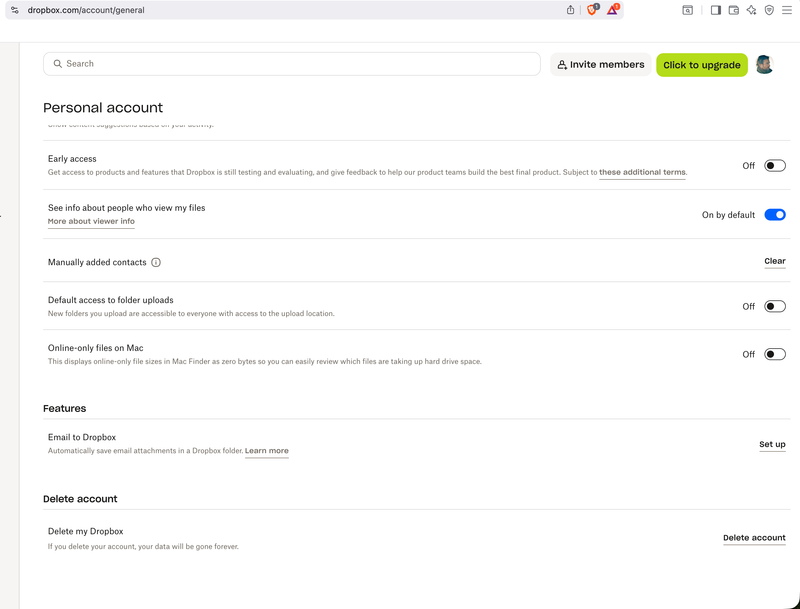Image resolution: width=800 pixels, height=609 pixels.
Task: Focus the Dropbox Search field
Action: tap(292, 64)
